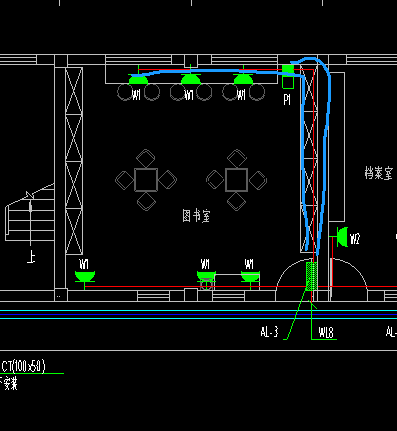Select the top chair of the table nearer the staircase
This screenshot has height=431, width=397.
(x=146, y=158)
